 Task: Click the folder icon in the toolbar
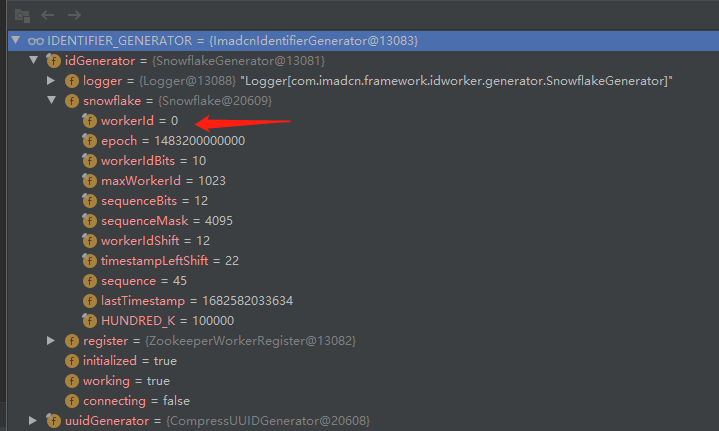[x=21, y=15]
